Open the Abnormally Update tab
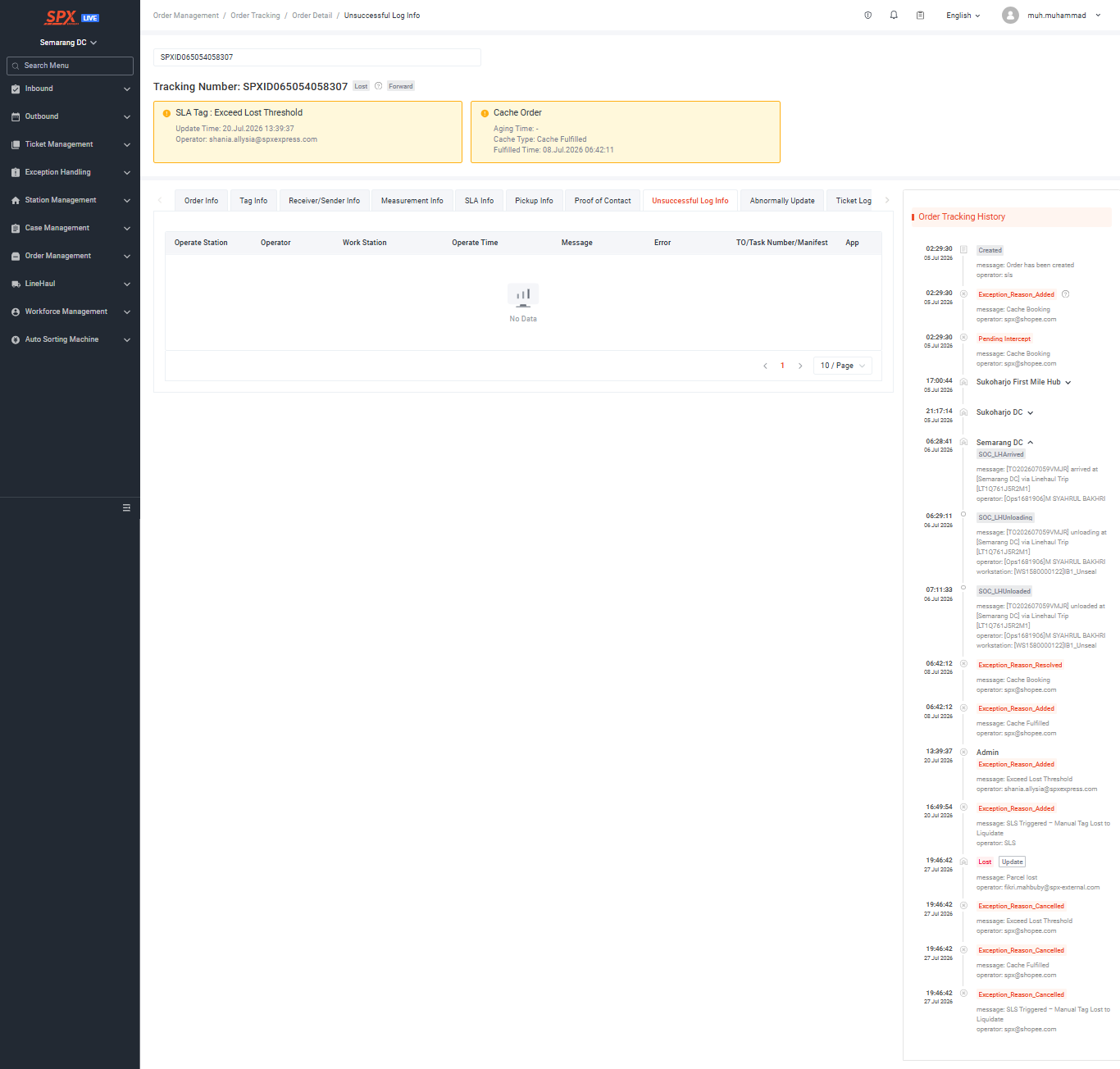1120x1069 pixels. coord(782,201)
